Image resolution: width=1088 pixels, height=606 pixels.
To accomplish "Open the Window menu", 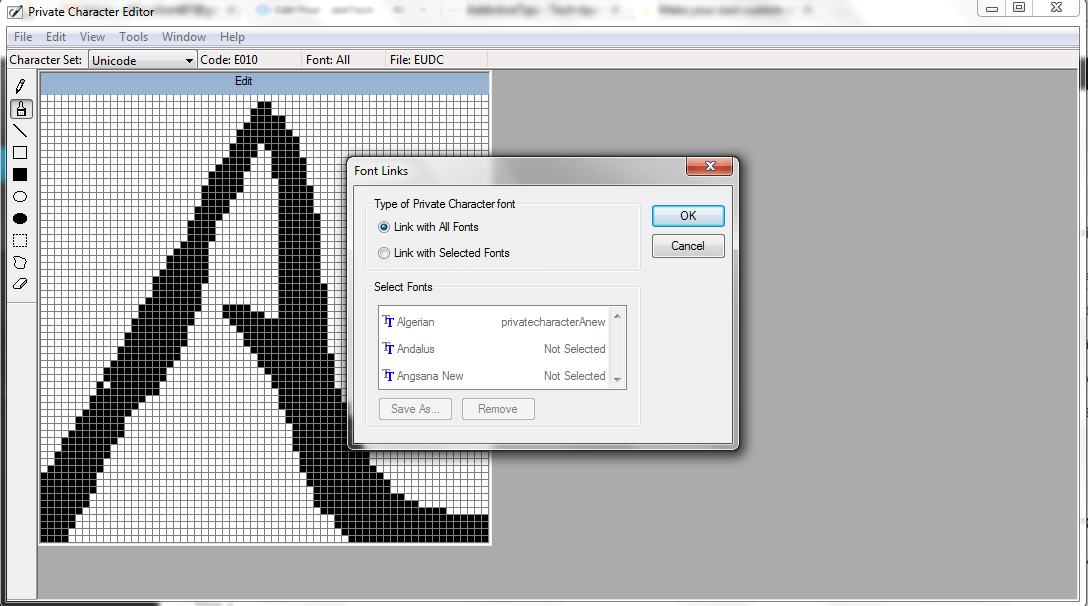I will click(184, 37).
